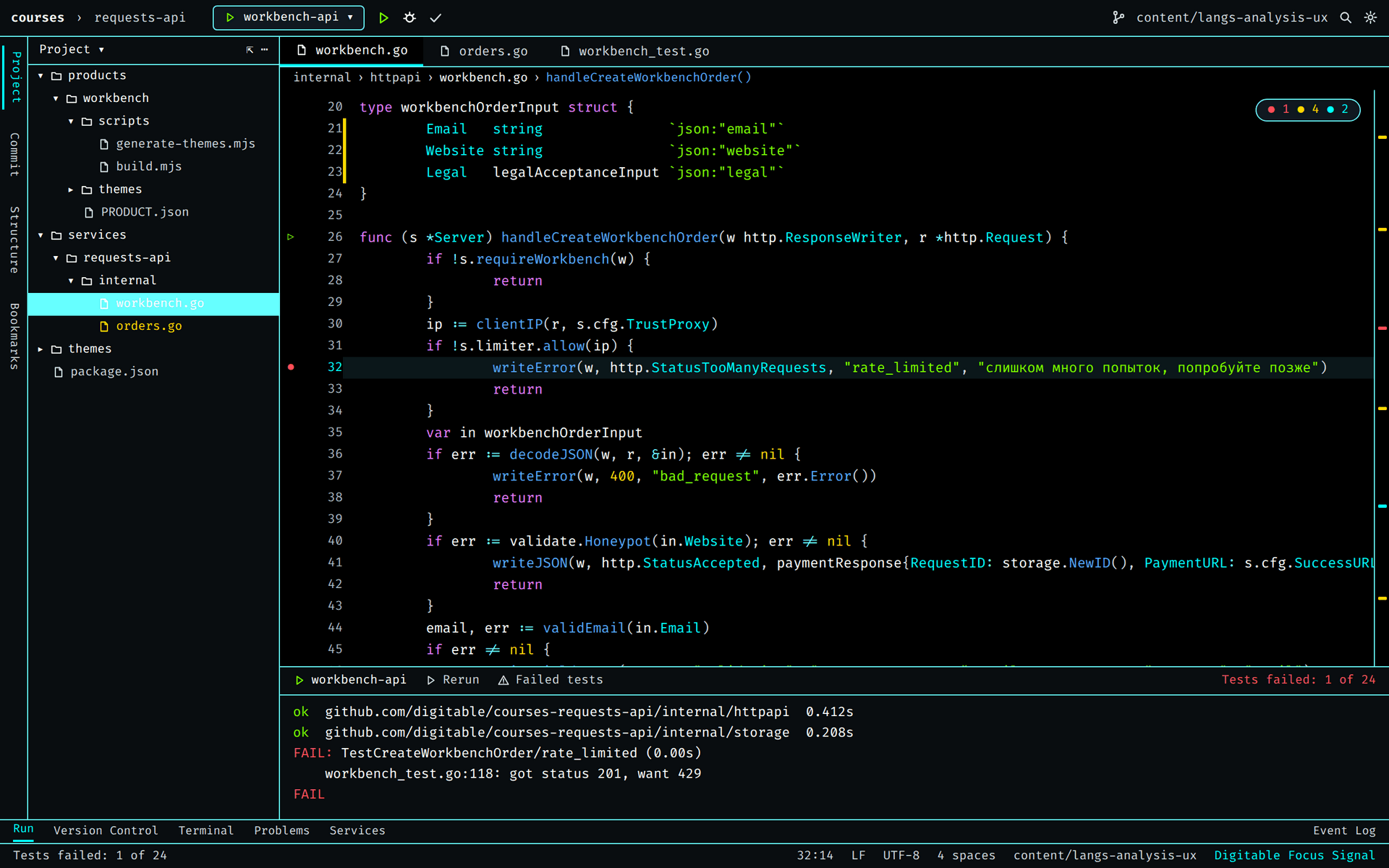Screen dimensions: 1389x868
Task: Expand the themes folder under workbench
Action: (71, 190)
